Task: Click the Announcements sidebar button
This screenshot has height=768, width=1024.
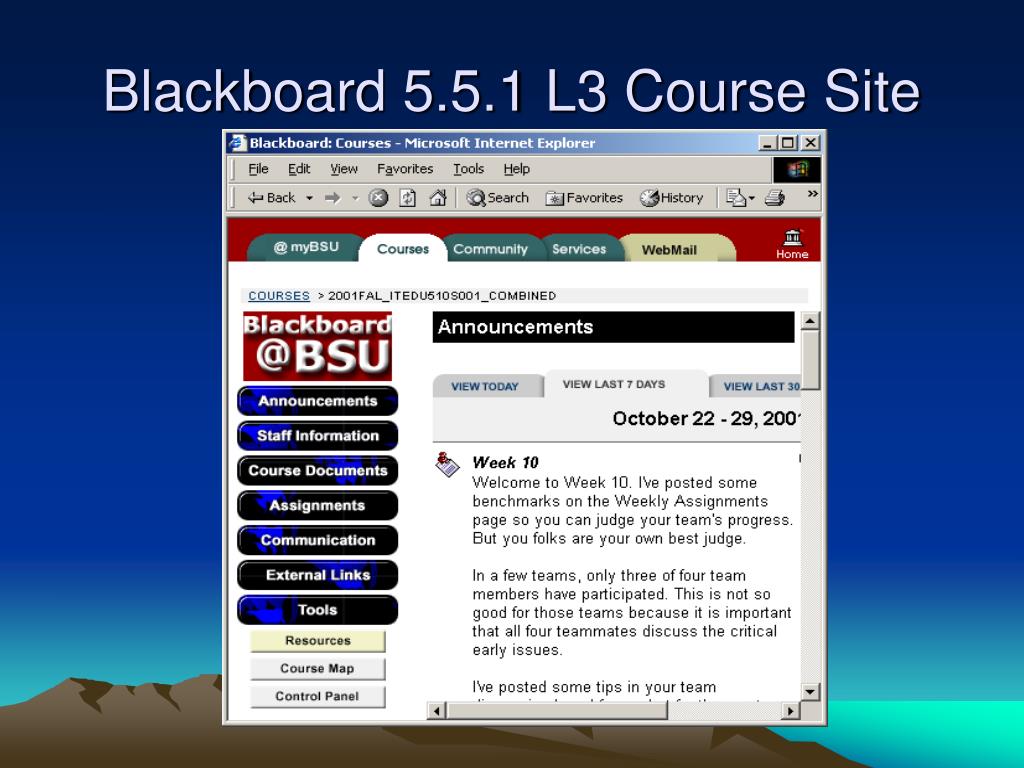Action: pyautogui.click(x=317, y=401)
